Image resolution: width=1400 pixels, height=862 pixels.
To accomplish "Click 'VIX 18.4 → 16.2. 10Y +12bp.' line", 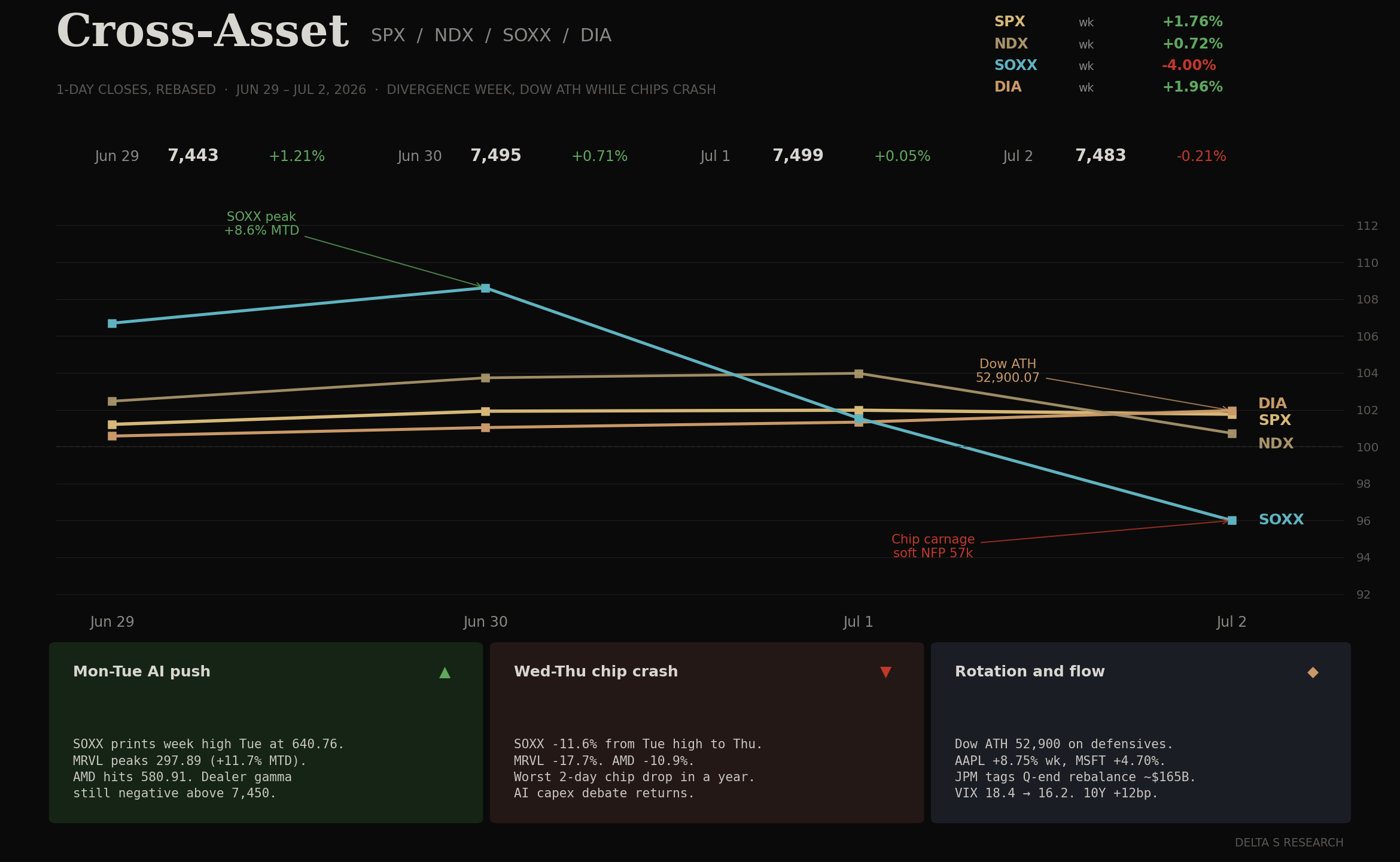I will click(1057, 793).
